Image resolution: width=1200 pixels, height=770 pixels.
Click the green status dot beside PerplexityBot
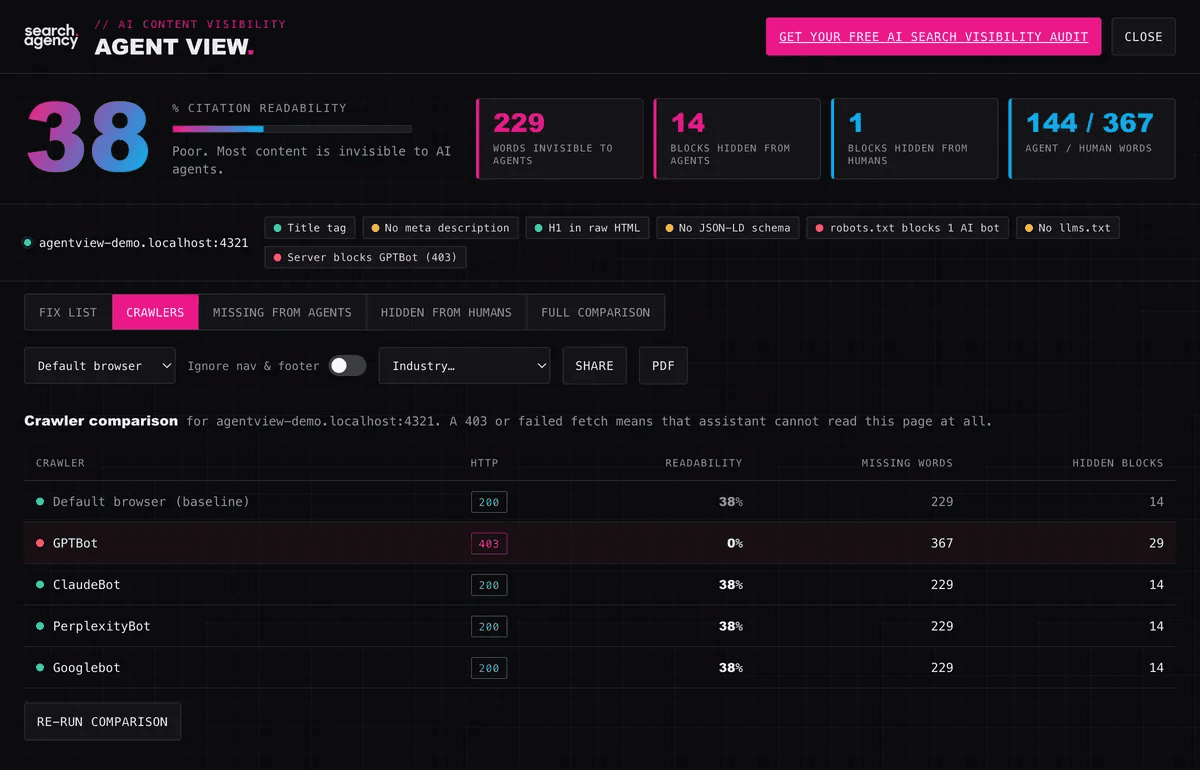pyautogui.click(x=40, y=626)
